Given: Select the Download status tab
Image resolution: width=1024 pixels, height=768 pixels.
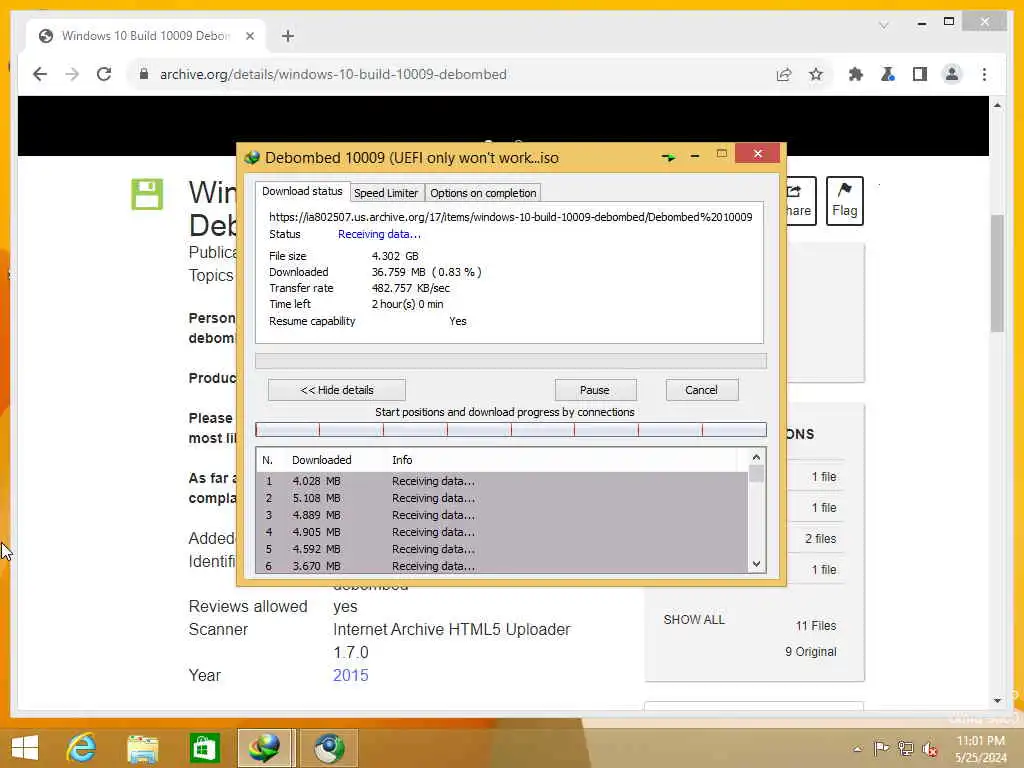Looking at the screenshot, I should (x=302, y=191).
